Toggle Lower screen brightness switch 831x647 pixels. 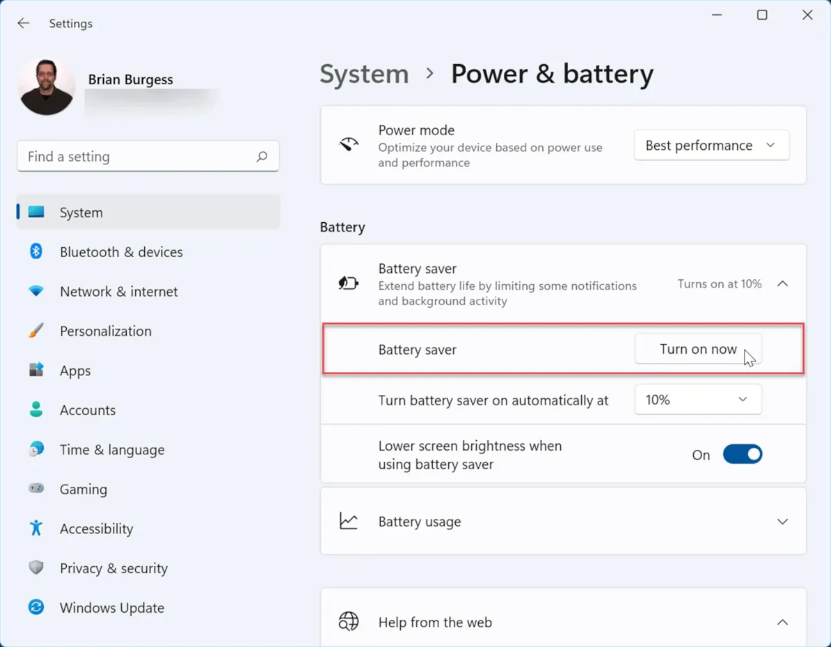(742, 454)
